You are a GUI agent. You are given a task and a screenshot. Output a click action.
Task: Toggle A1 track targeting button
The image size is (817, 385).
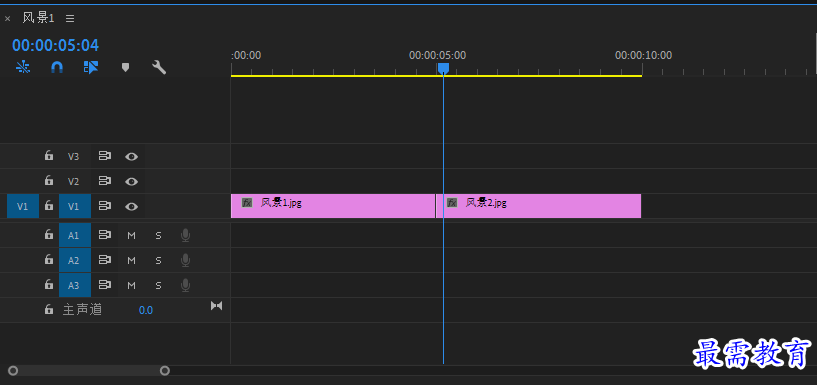pos(75,235)
